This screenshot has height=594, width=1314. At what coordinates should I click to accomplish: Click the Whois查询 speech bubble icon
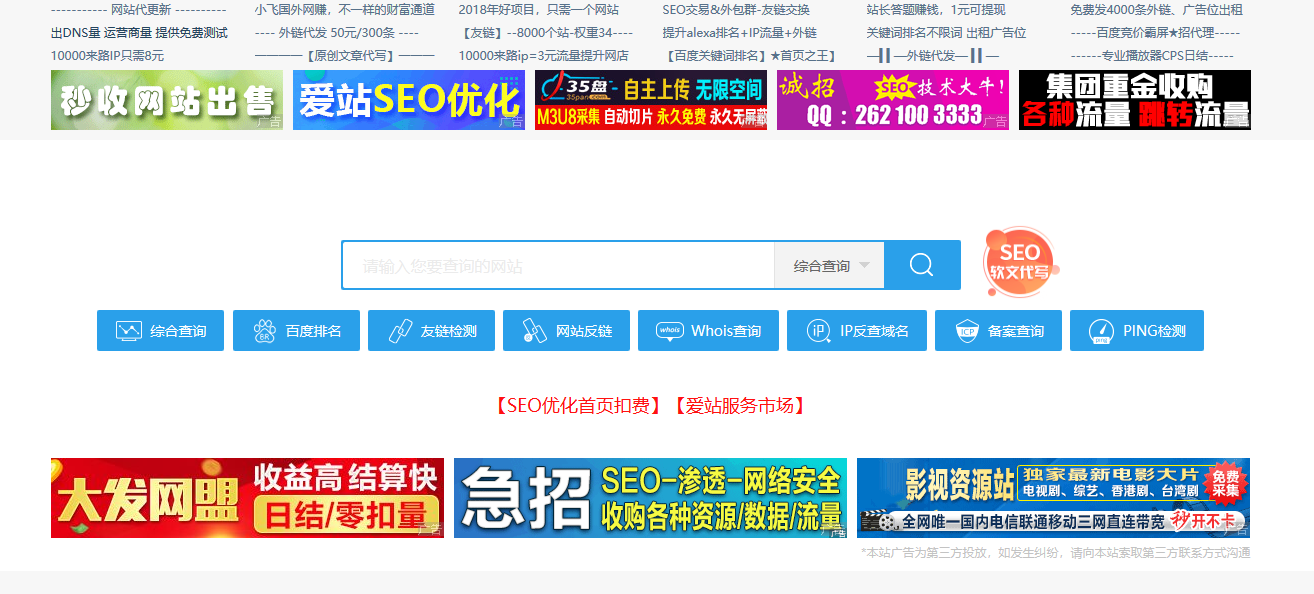(670, 331)
